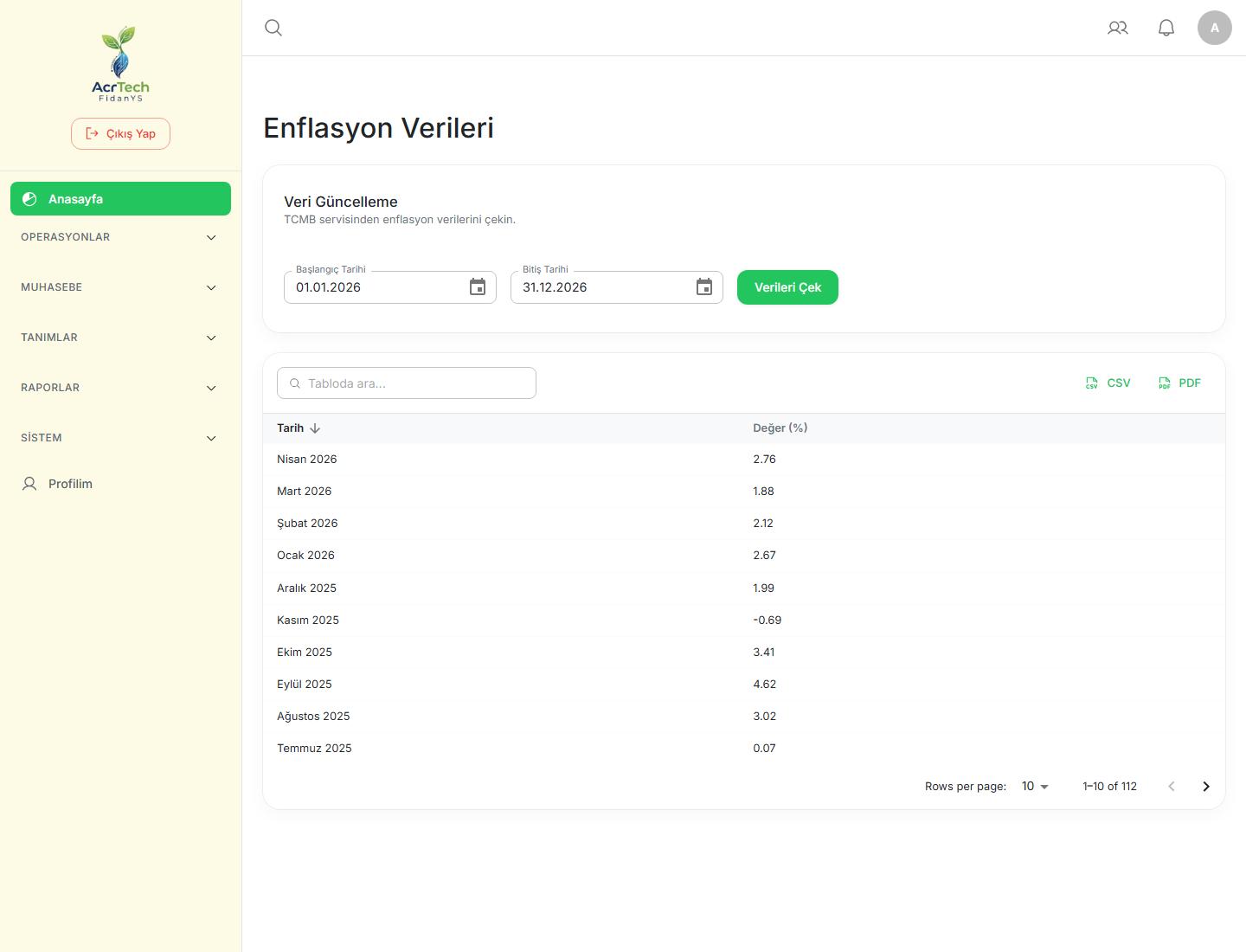Open calendar picker for Başlangıç Tarihi
This screenshot has width=1246, height=952.
coord(478,287)
